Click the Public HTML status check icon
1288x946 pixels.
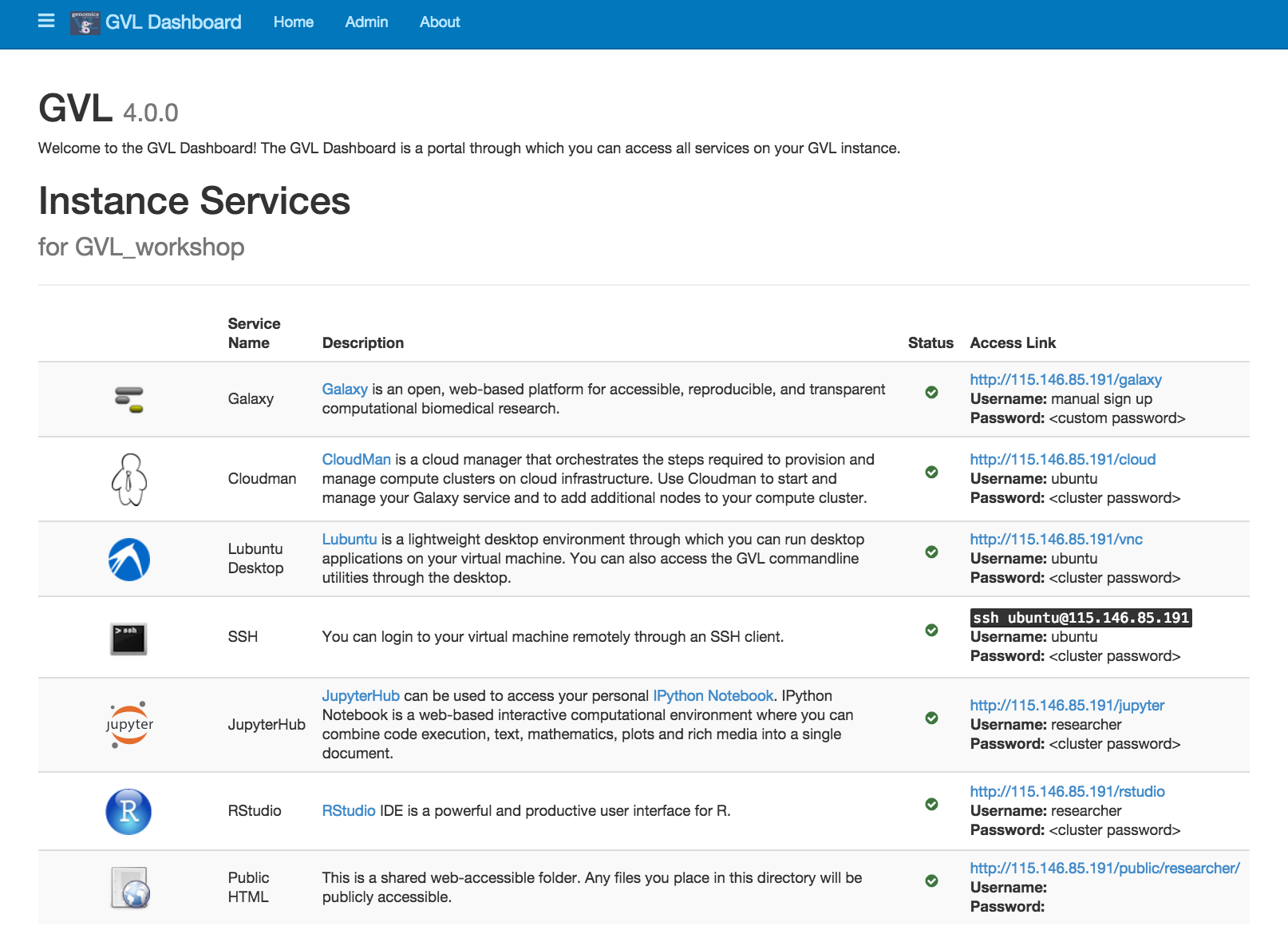[931, 881]
